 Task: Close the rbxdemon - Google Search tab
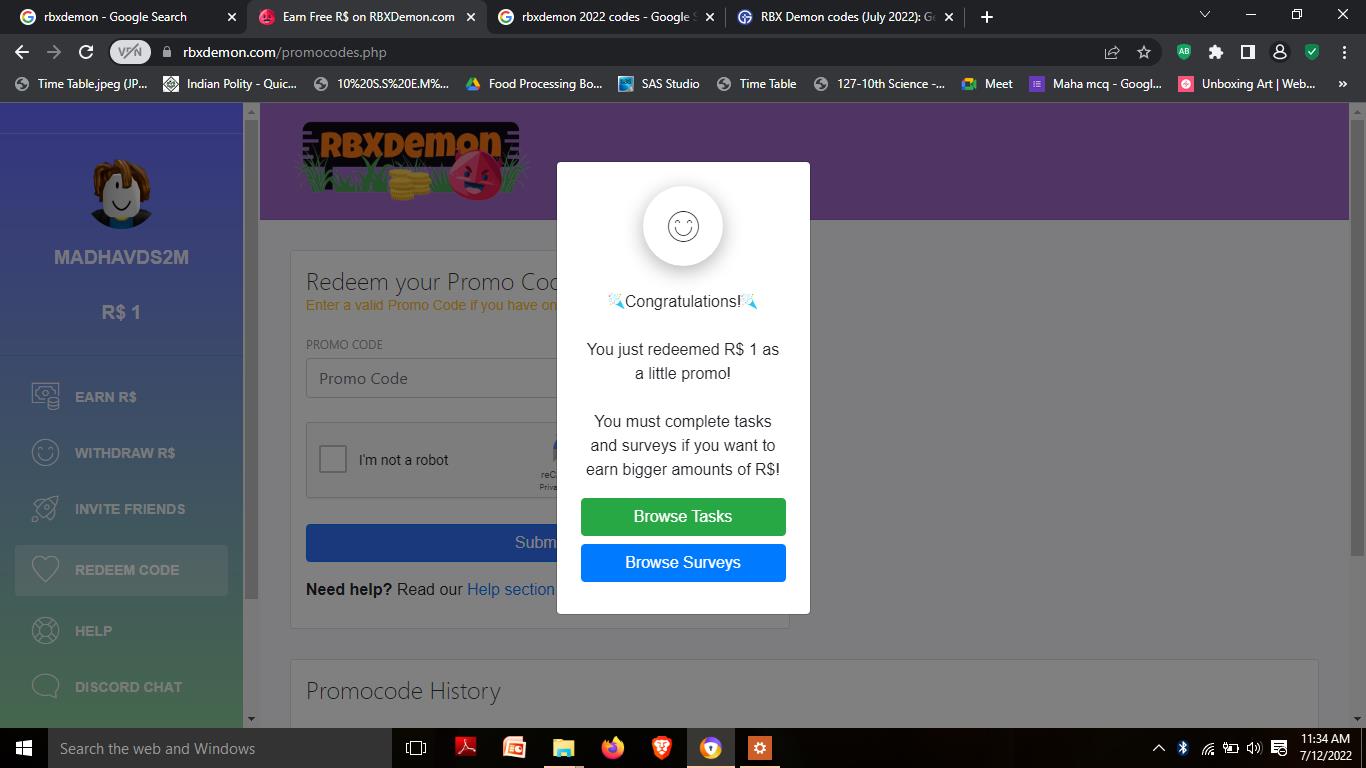[232, 17]
